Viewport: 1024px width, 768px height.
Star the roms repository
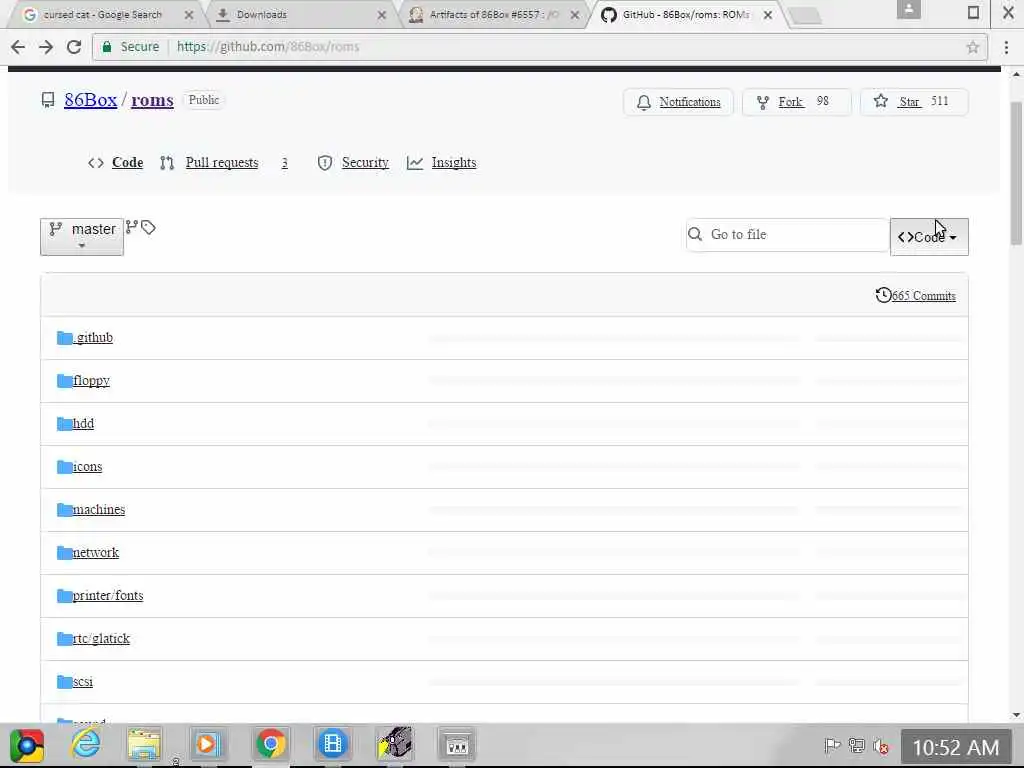[x=914, y=102]
